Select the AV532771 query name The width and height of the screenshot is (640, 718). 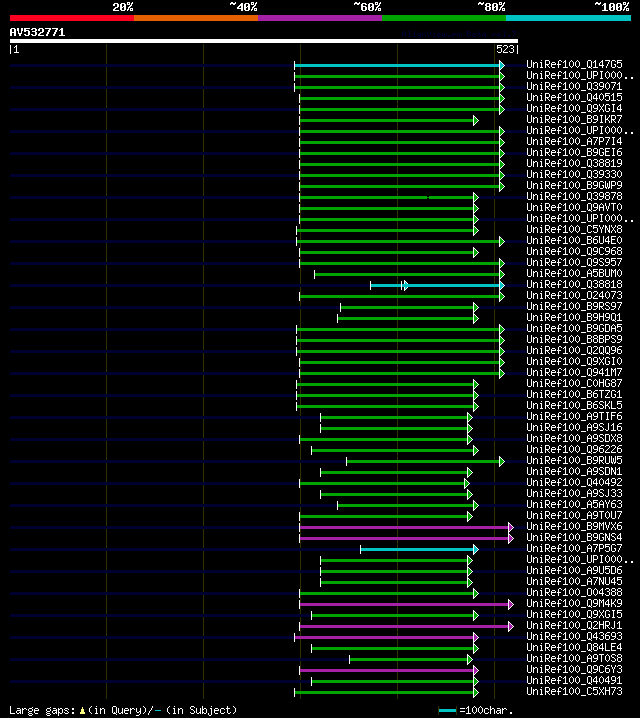coord(38,33)
